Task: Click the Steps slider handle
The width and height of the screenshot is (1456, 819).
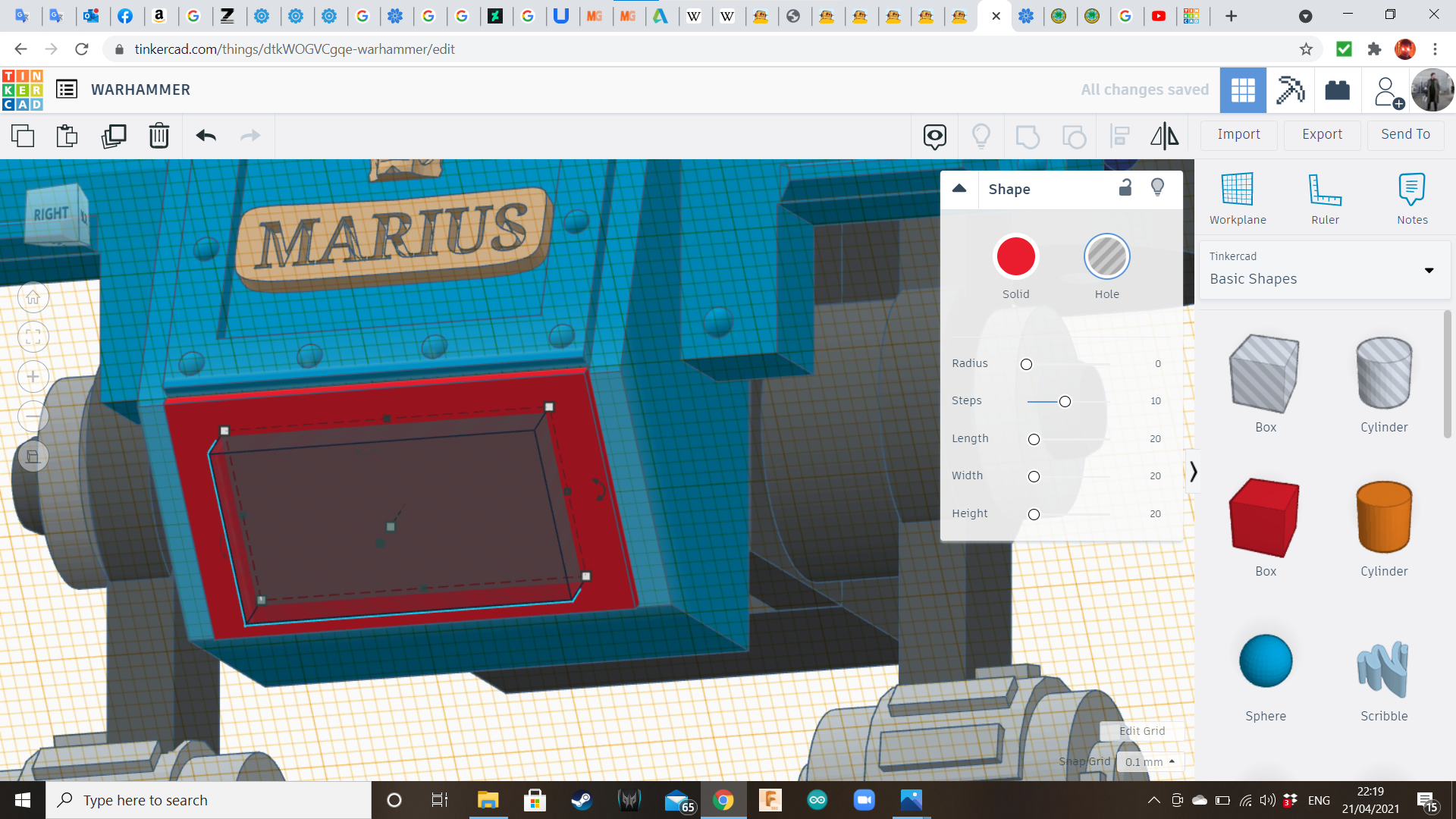Action: 1065,401
